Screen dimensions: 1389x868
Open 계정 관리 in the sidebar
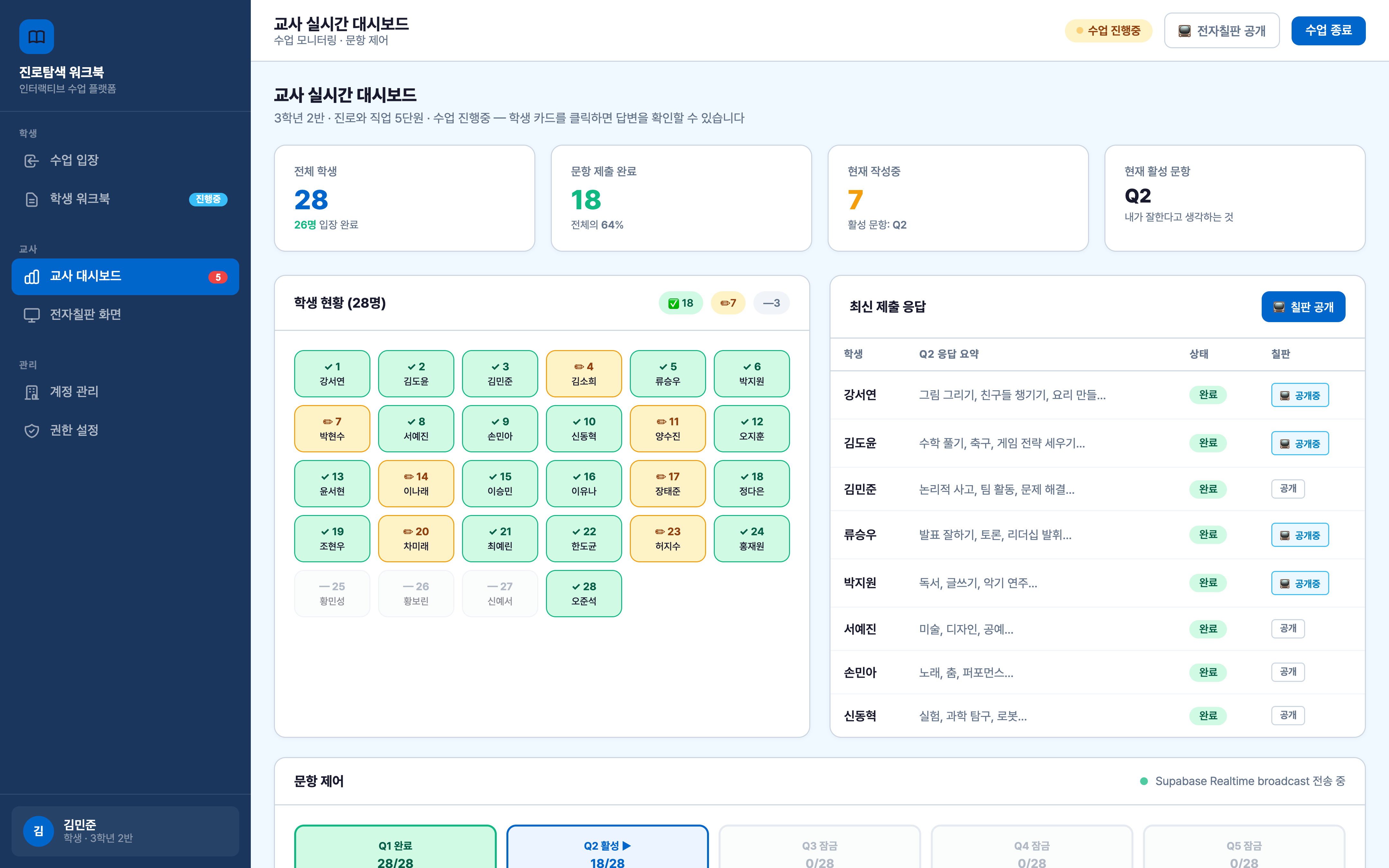(125, 392)
